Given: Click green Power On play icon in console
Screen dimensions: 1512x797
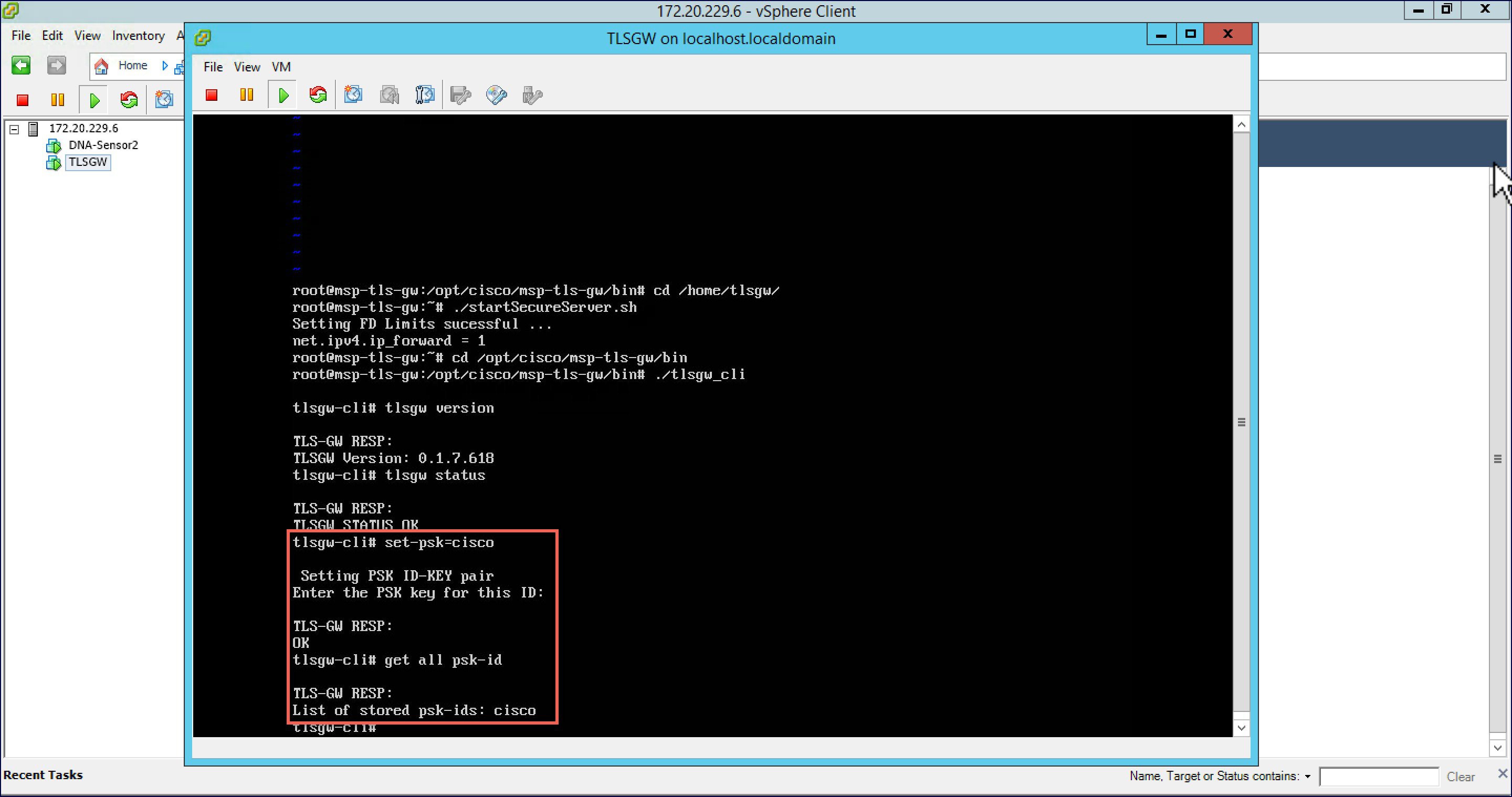Looking at the screenshot, I should 283,95.
